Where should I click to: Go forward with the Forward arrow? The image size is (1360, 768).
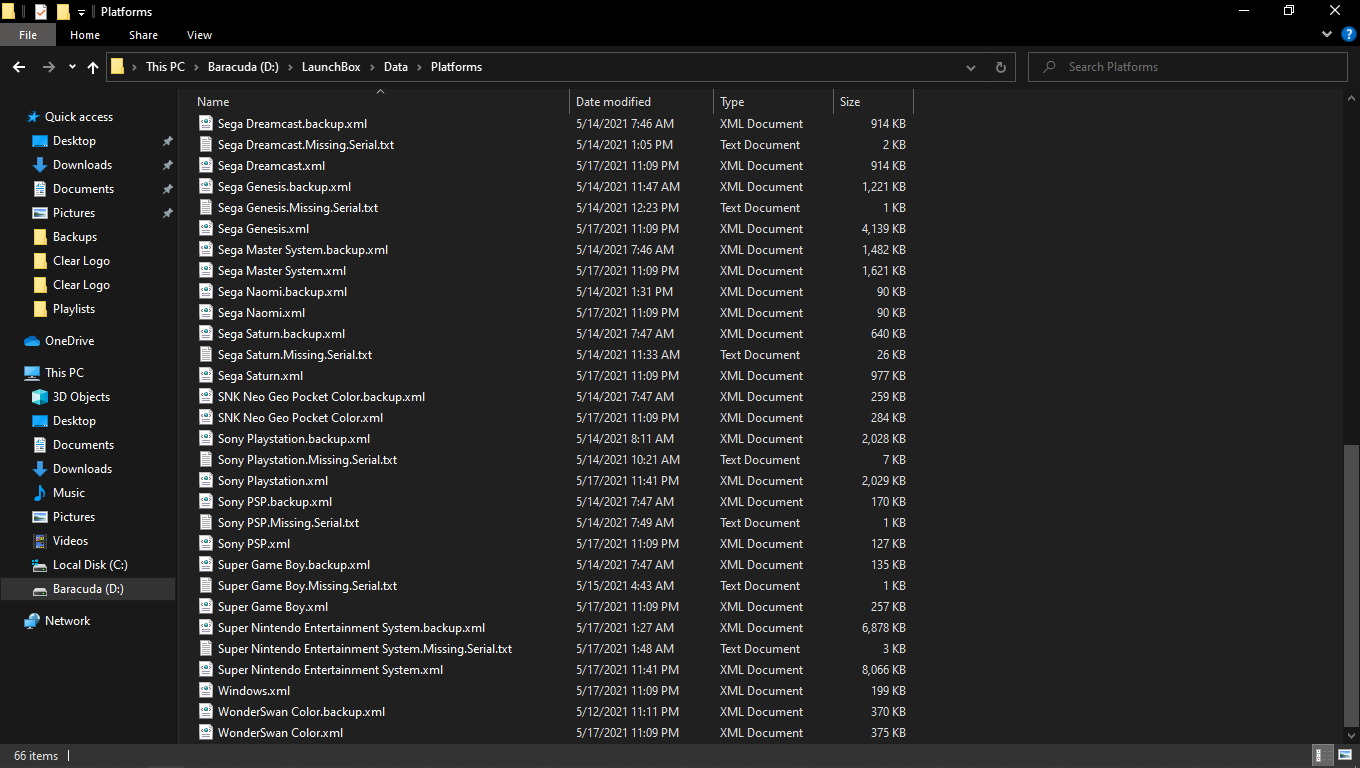pos(49,67)
